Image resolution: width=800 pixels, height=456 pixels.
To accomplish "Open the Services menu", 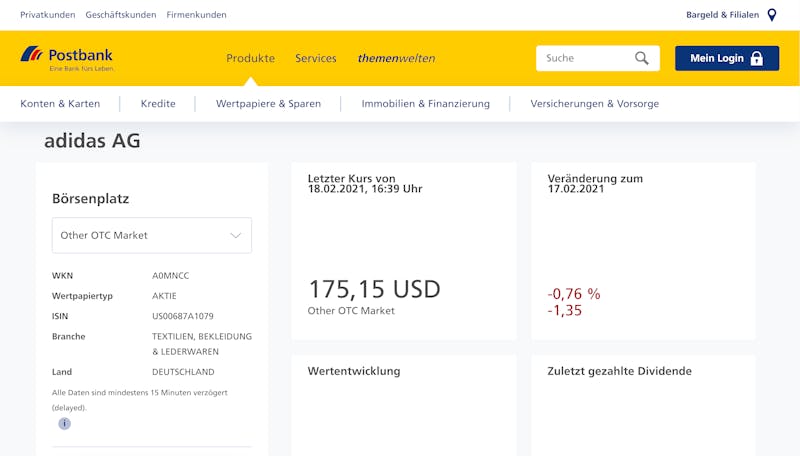I will point(316,58).
